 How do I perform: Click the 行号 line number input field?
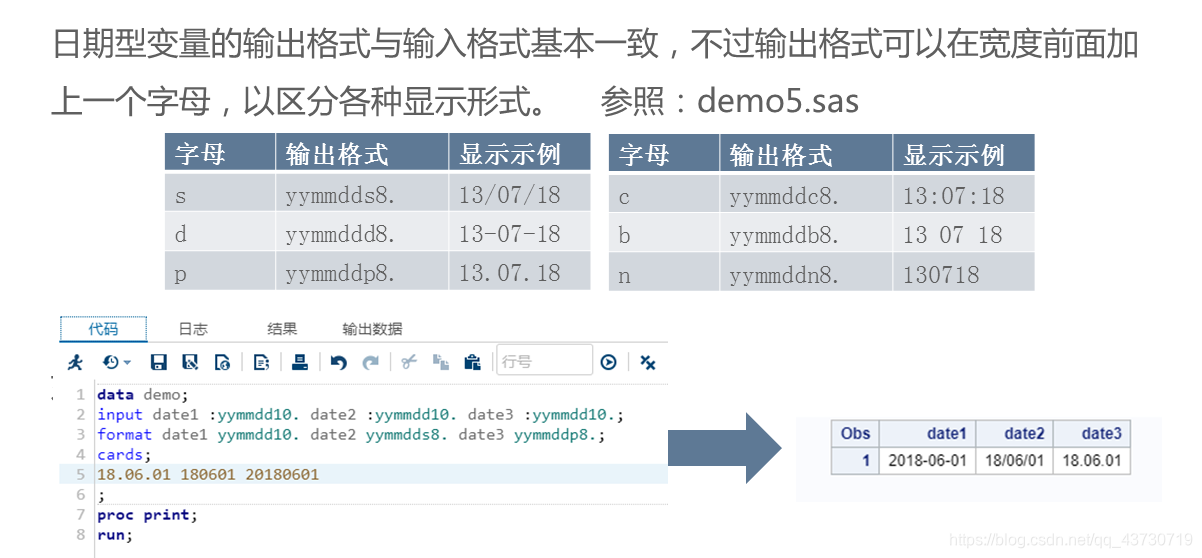click(x=544, y=361)
